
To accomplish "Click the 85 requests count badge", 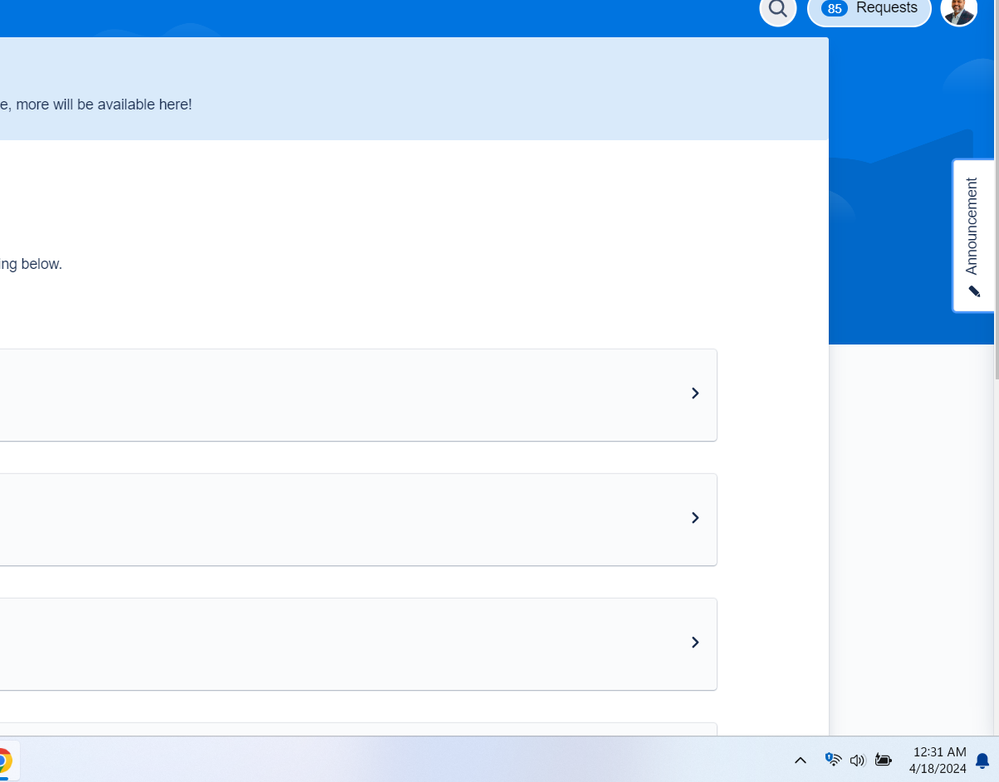I will 834,8.
